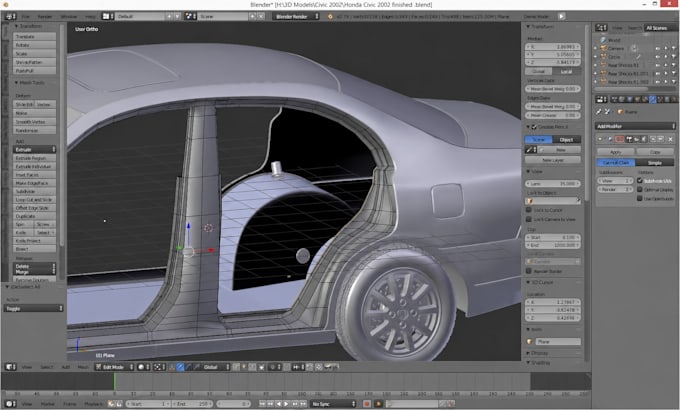Viewport: 680px width, 410px height.
Task: Select the Simple subdivision tab
Action: click(x=654, y=163)
